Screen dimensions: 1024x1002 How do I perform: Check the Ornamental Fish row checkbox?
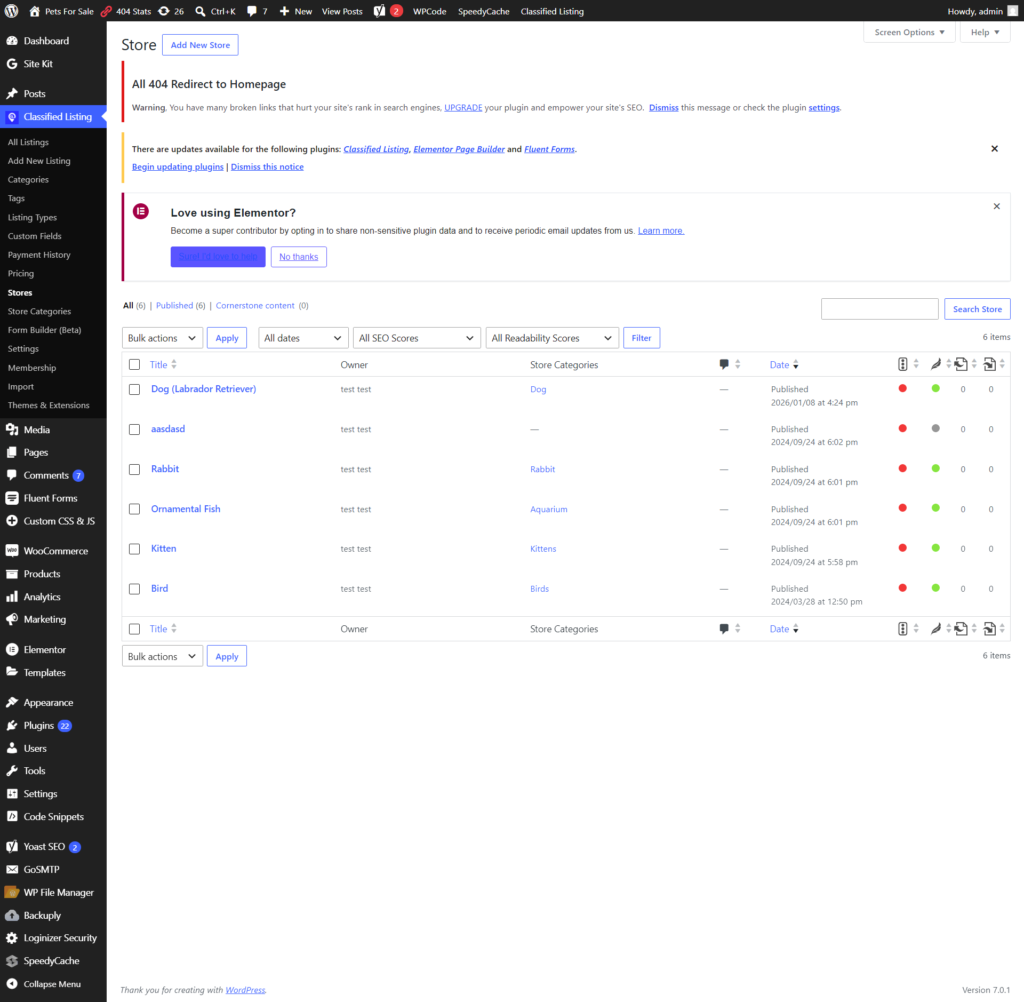coord(135,509)
